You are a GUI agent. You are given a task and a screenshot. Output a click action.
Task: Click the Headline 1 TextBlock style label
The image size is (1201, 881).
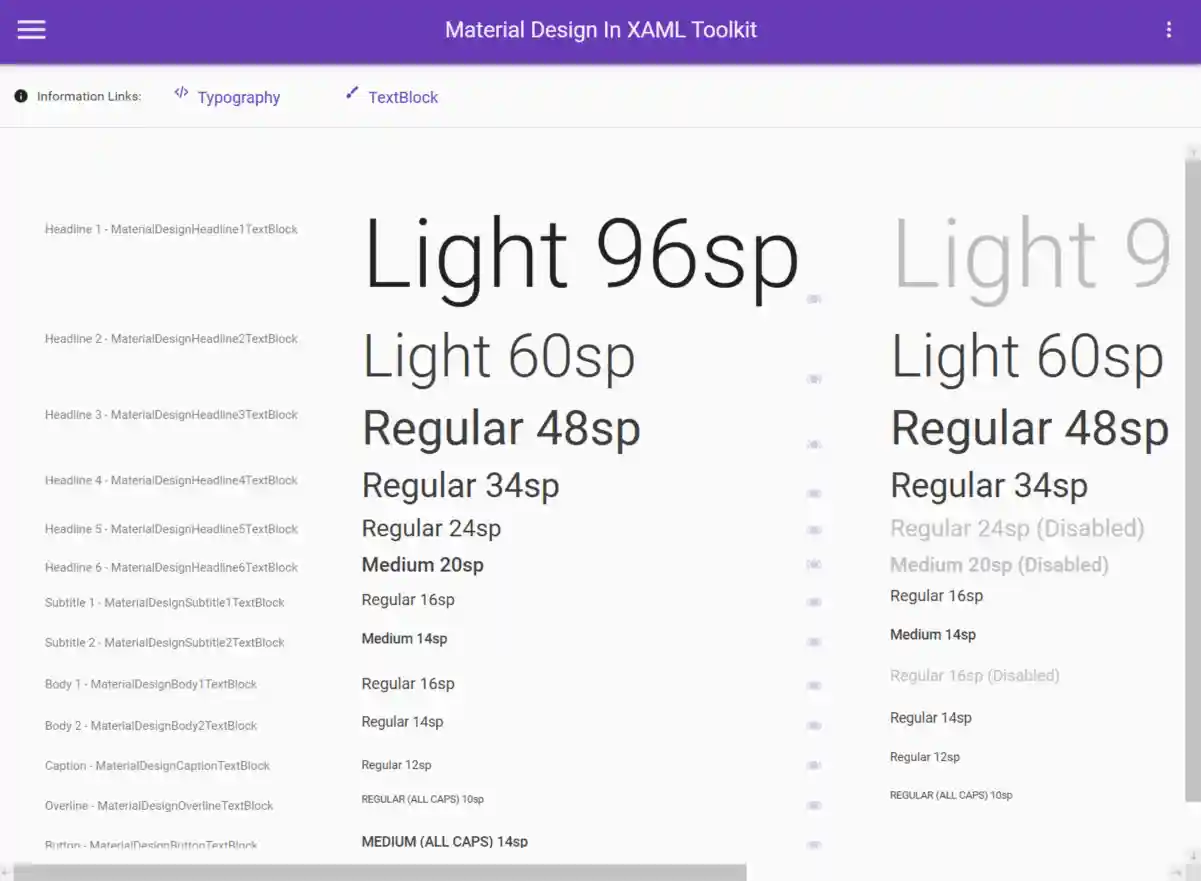[171, 229]
